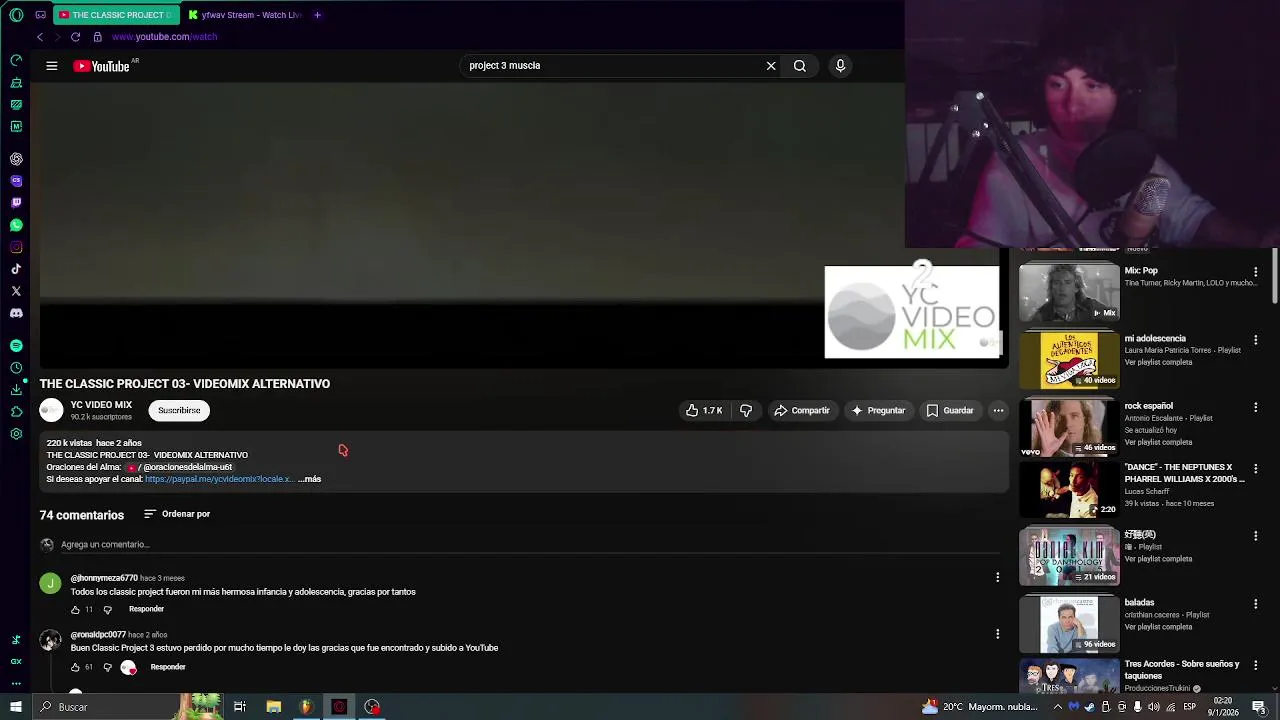Dislike the comment by @ronaldpc0077
Screen dimensions: 1280x720
[x=108, y=667]
